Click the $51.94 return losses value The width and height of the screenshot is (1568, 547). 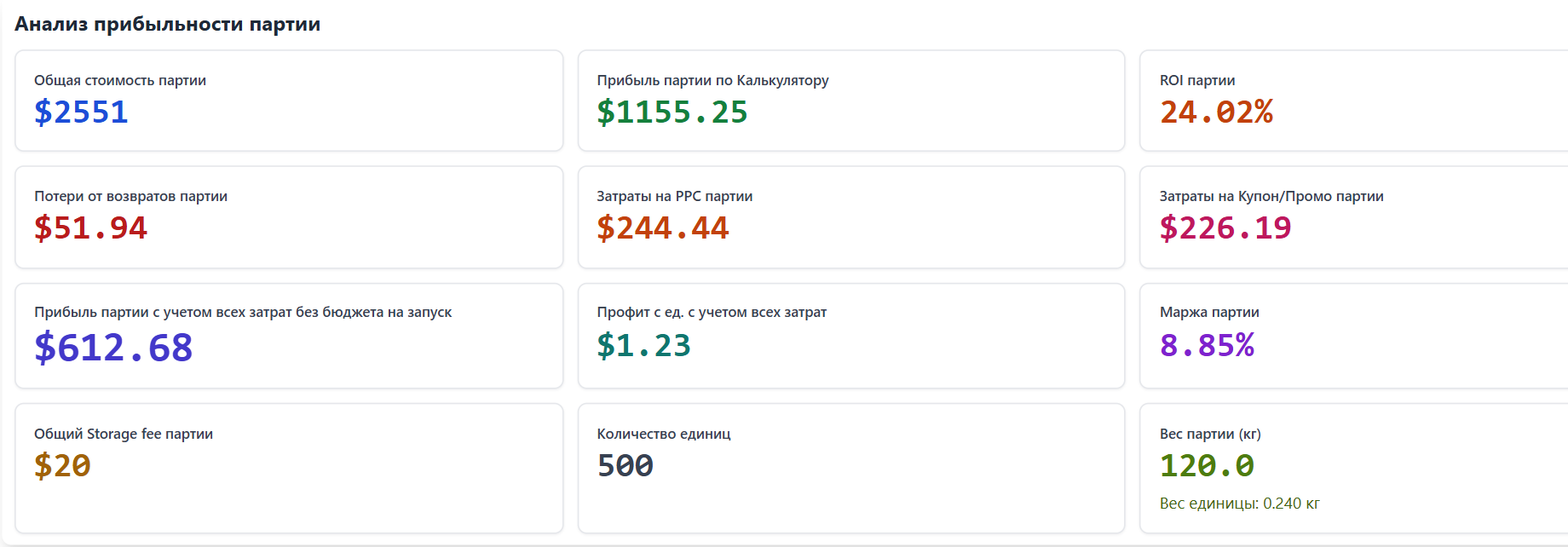coord(90,228)
